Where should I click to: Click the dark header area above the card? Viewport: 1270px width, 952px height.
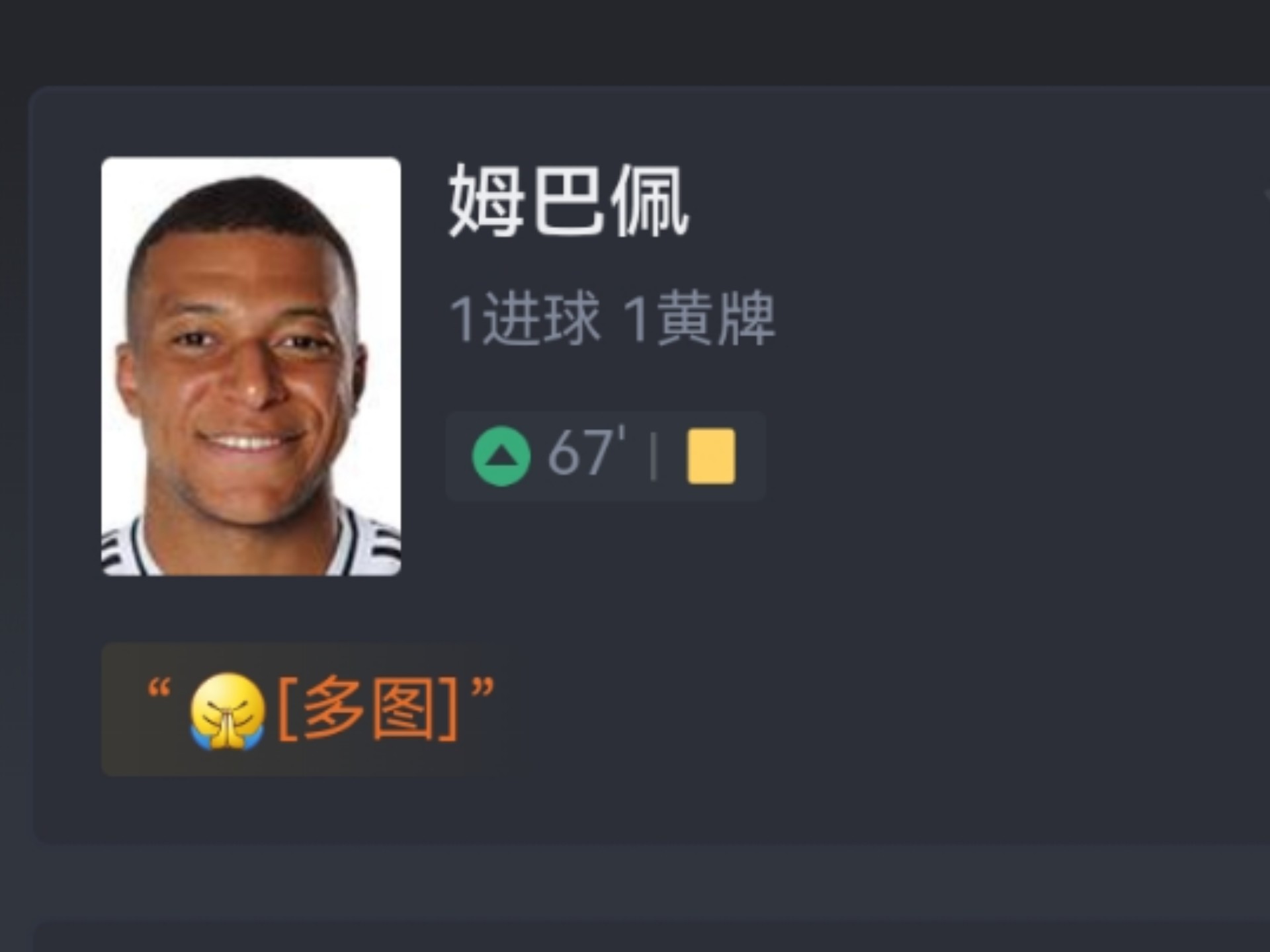point(635,40)
